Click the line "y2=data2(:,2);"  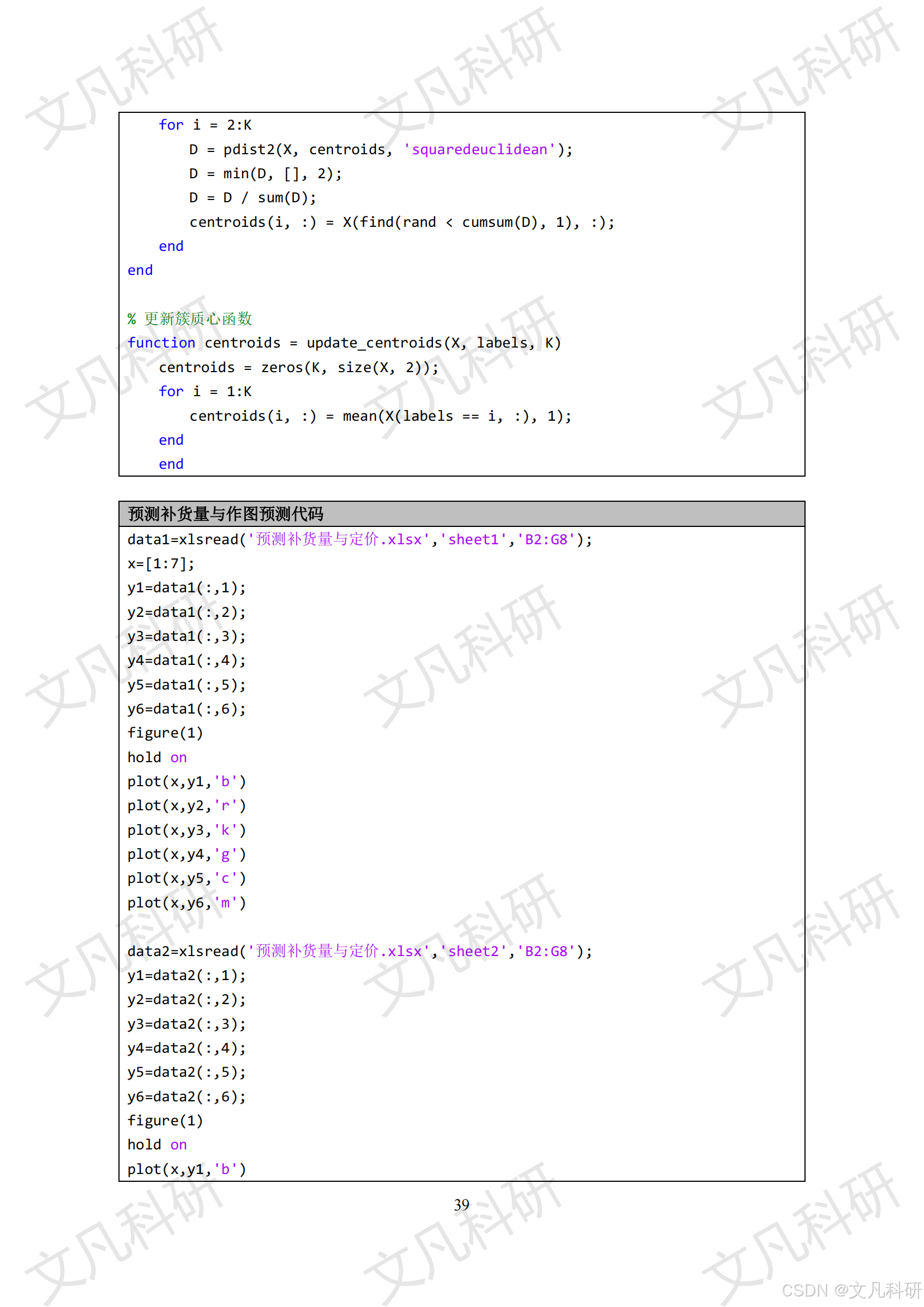tap(187, 1000)
